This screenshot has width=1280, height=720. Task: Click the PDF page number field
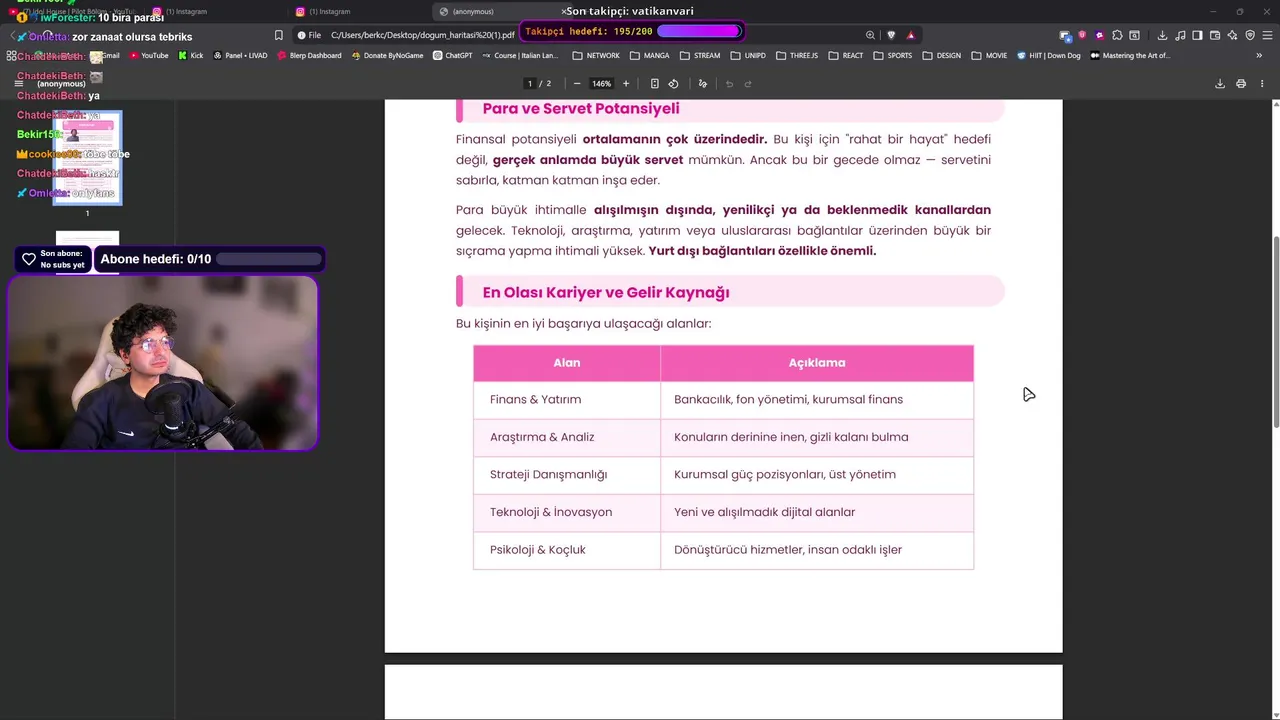(530, 84)
